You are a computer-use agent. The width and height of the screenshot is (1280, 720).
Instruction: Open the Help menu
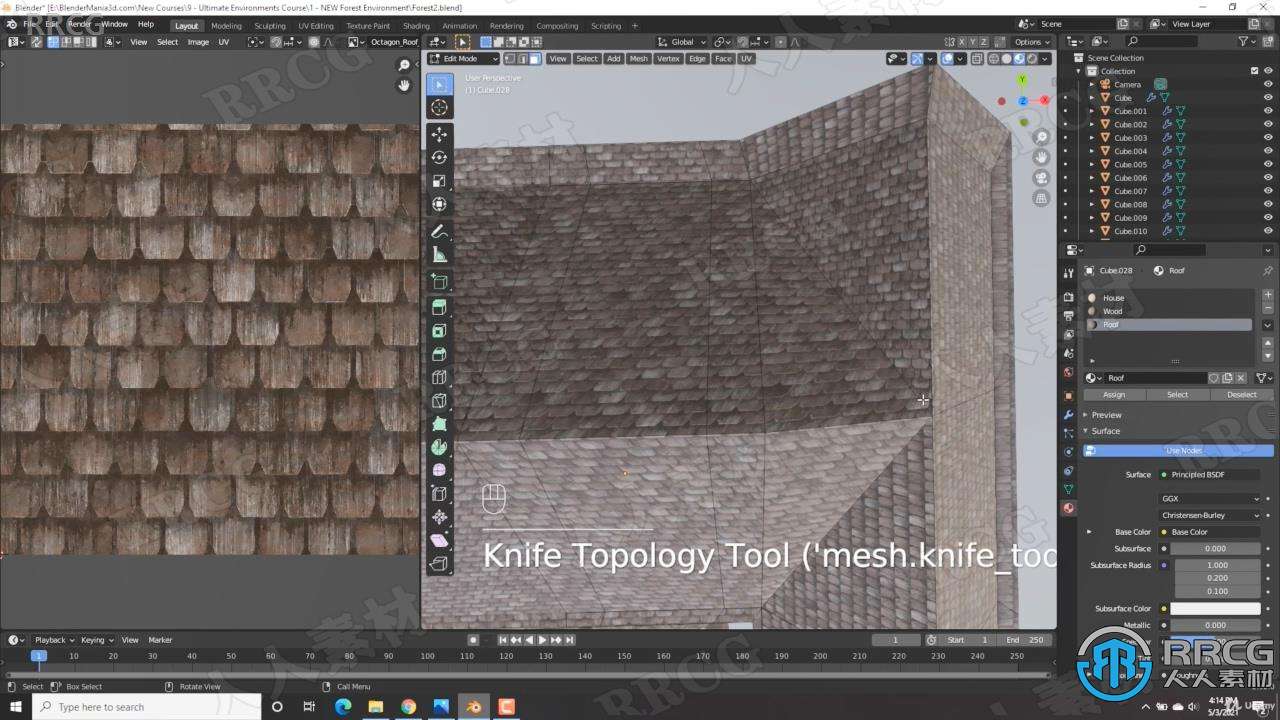coord(146,24)
